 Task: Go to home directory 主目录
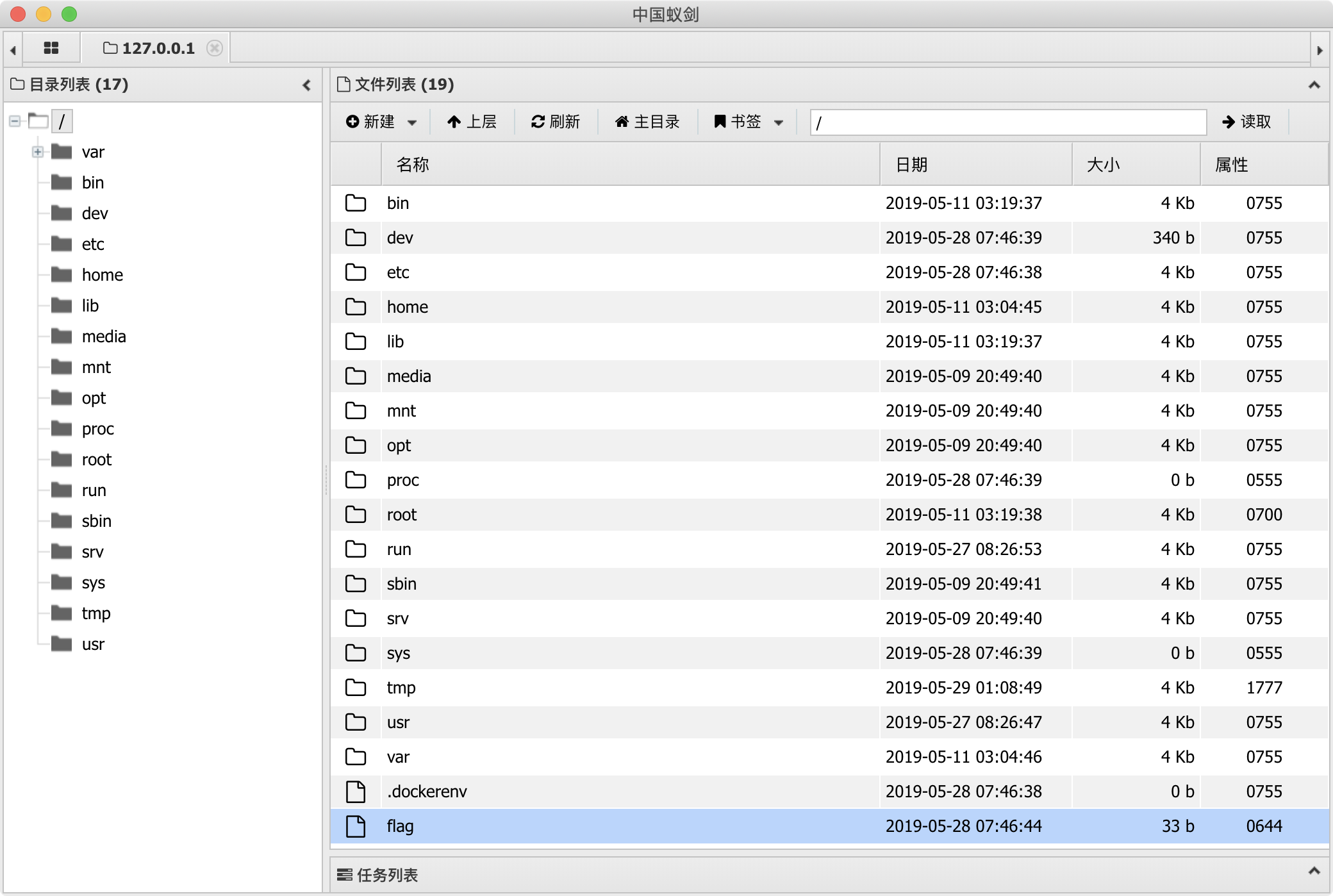(647, 122)
